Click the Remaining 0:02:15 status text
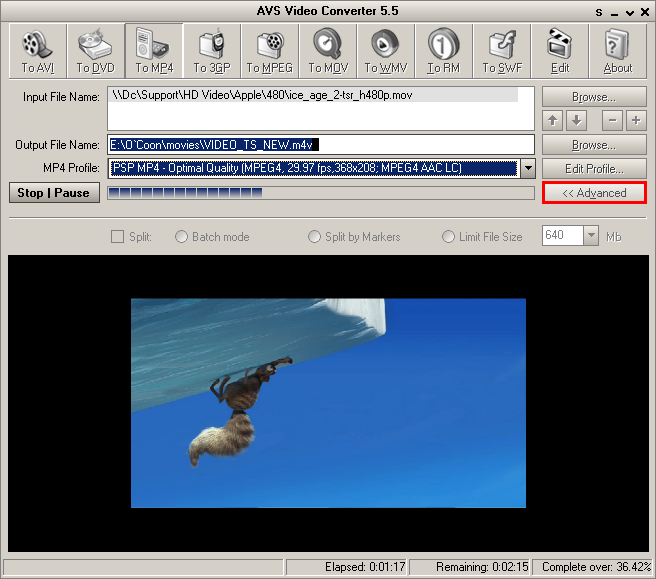 pyautogui.click(x=482, y=567)
